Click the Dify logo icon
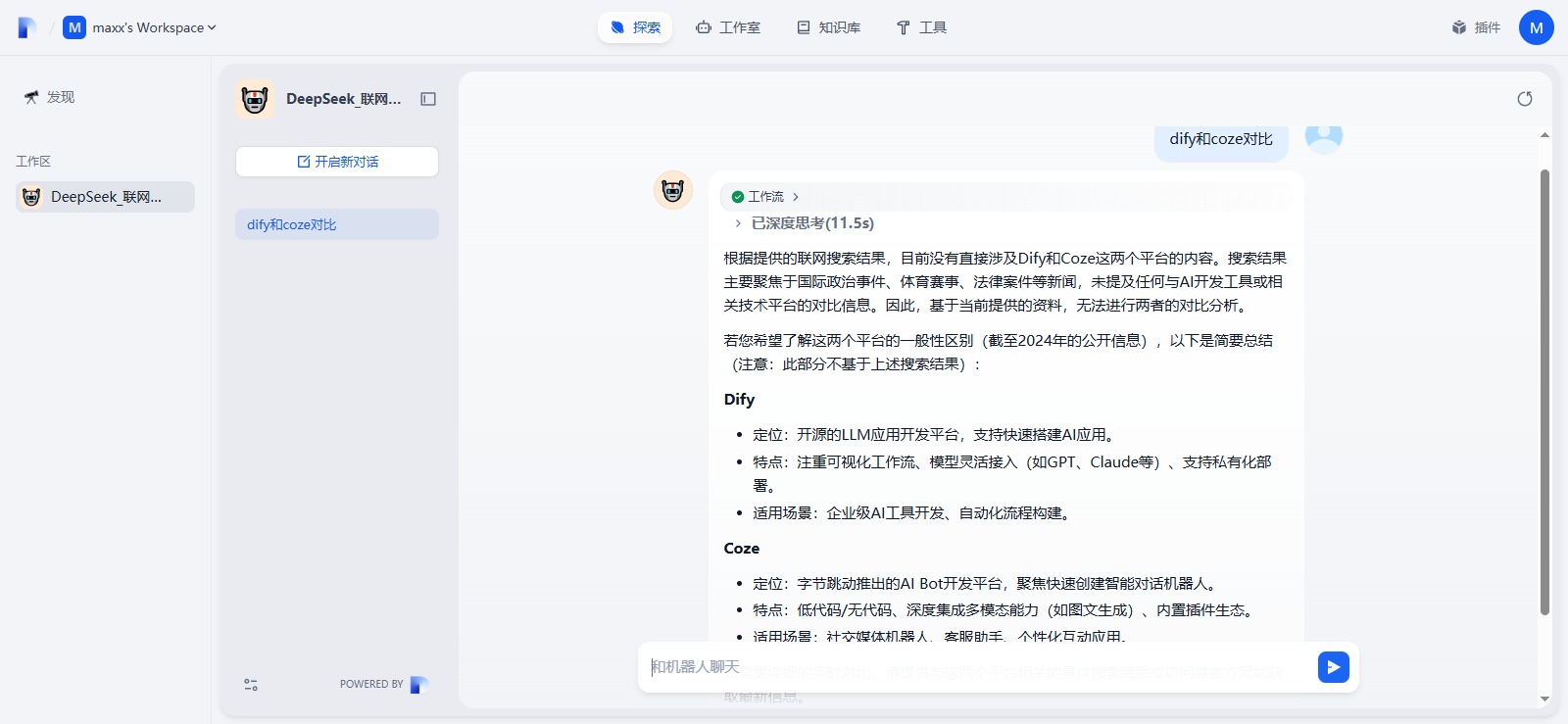This screenshot has height=724, width=1568. [x=27, y=27]
